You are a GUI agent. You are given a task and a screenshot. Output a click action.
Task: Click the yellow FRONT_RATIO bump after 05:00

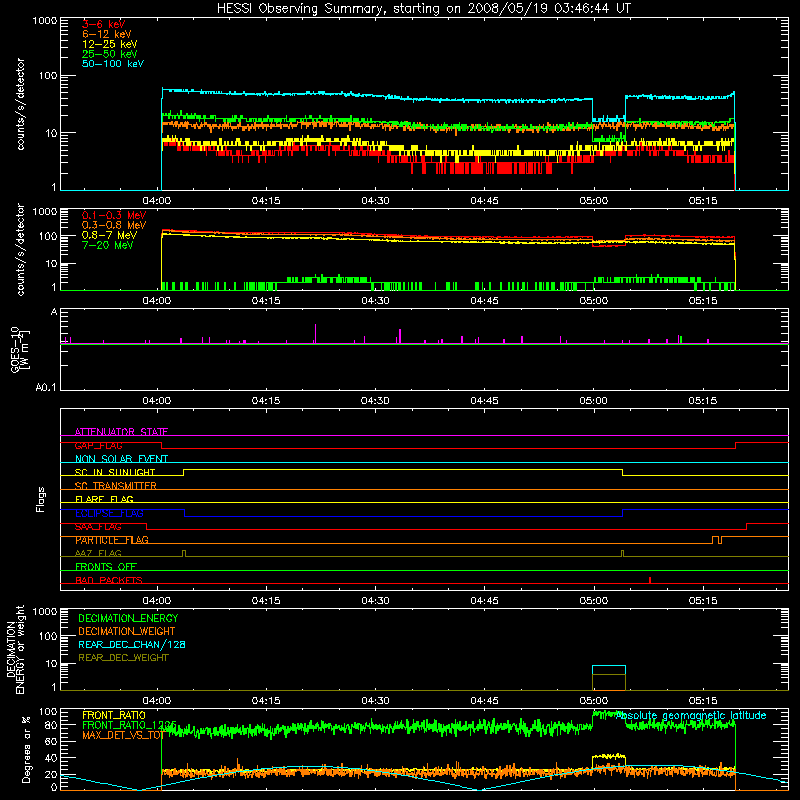click(609, 756)
